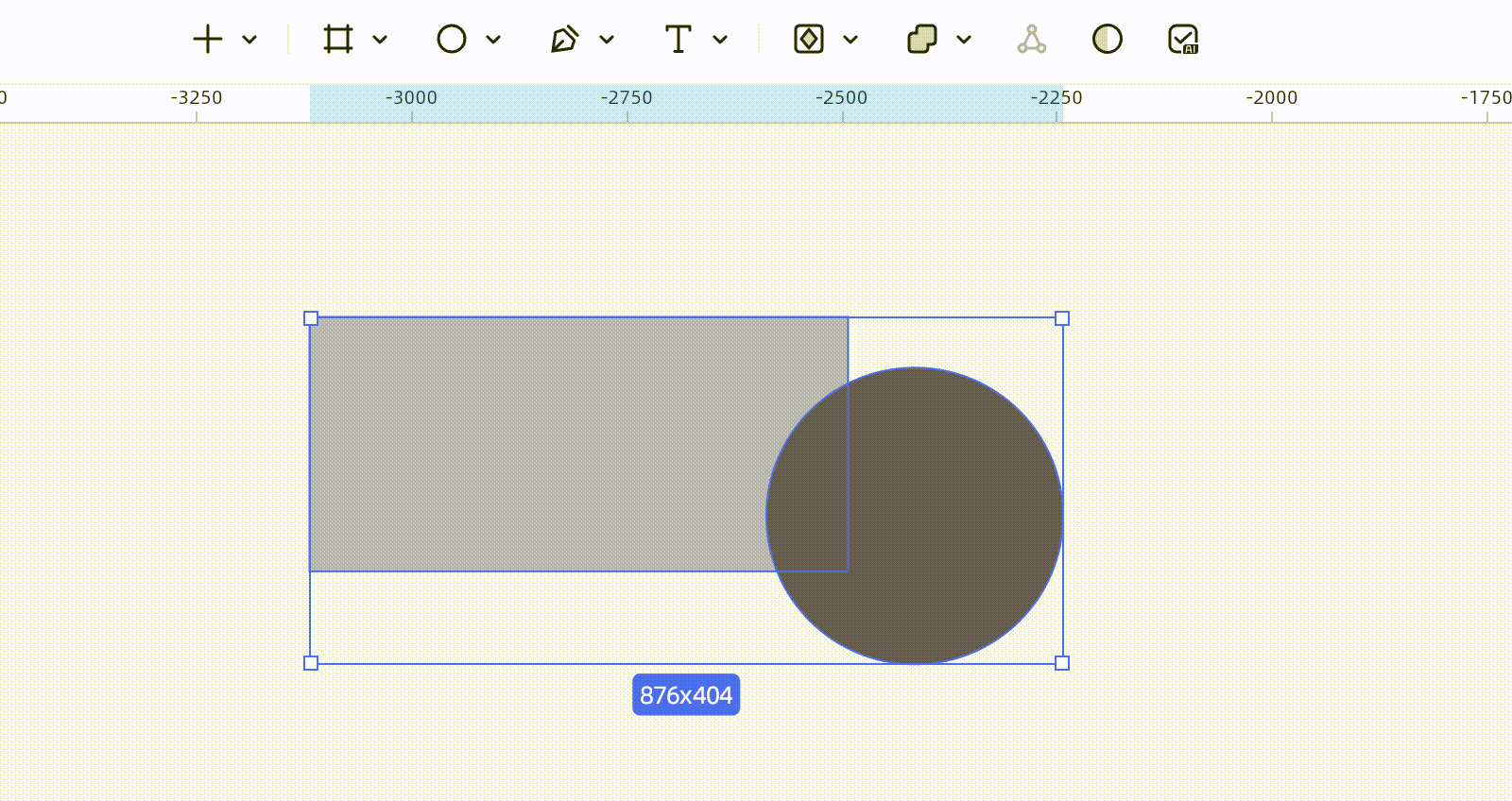Screen dimensions: 1512x801
Task: Open the Boolean operations dropdown chevron
Action: click(964, 40)
